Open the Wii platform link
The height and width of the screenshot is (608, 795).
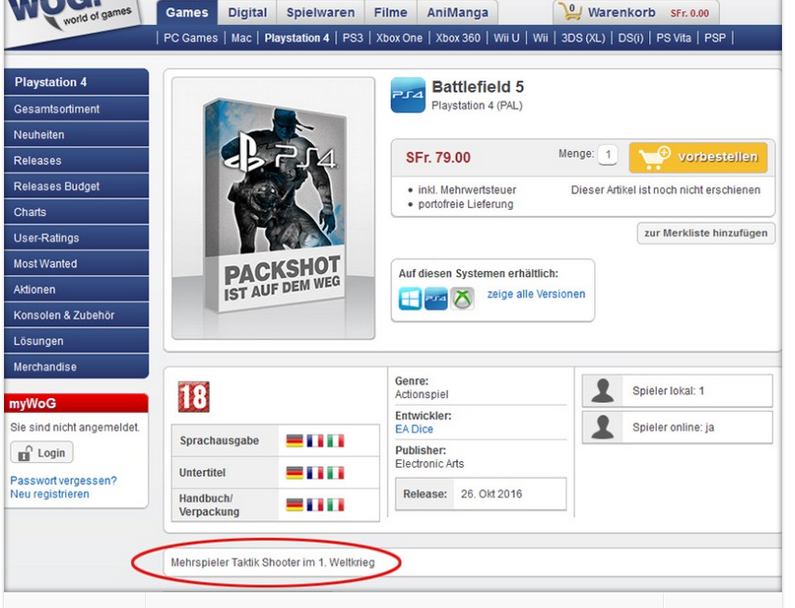(x=540, y=38)
